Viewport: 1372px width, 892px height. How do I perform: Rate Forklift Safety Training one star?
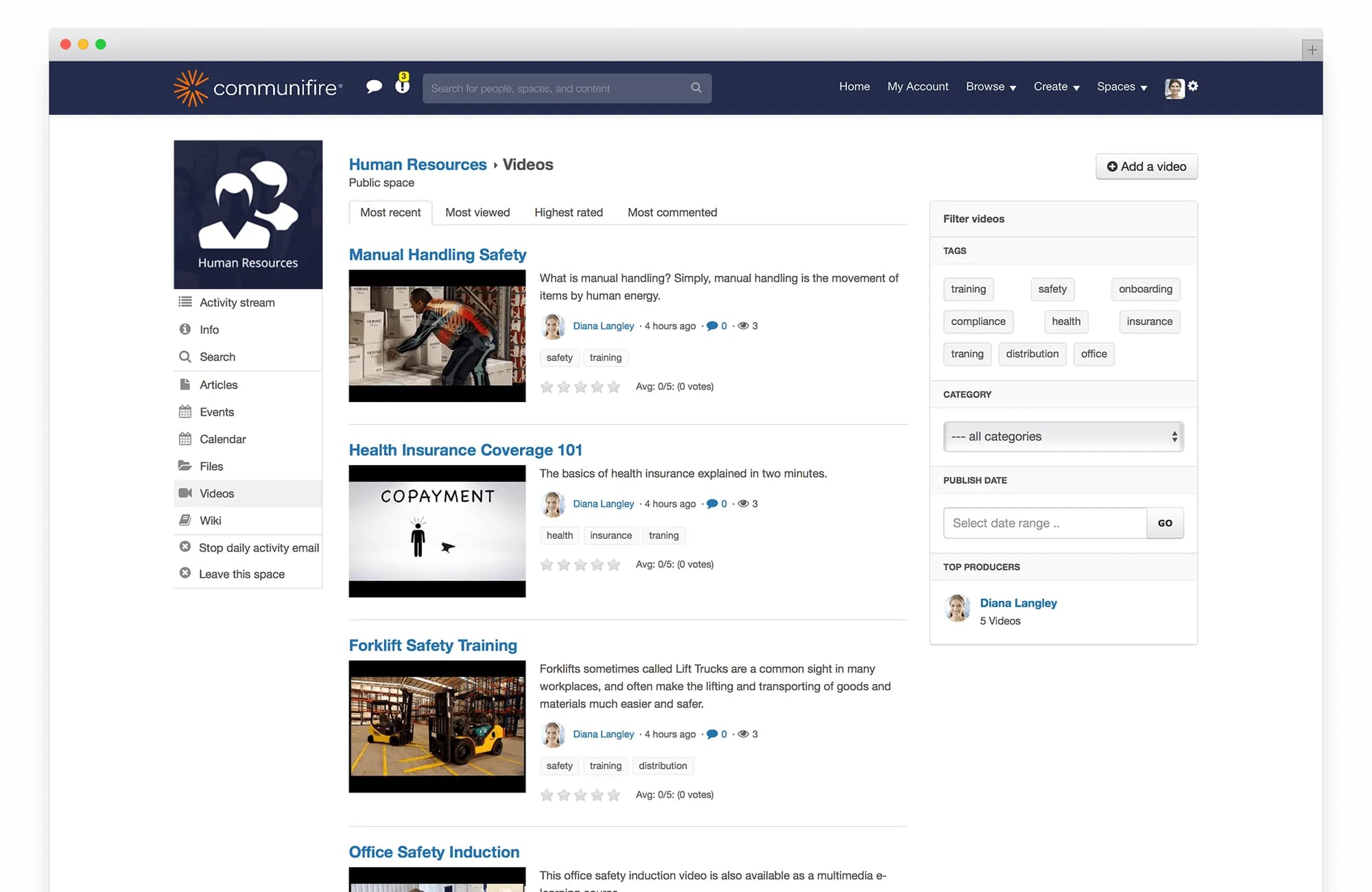click(x=547, y=795)
